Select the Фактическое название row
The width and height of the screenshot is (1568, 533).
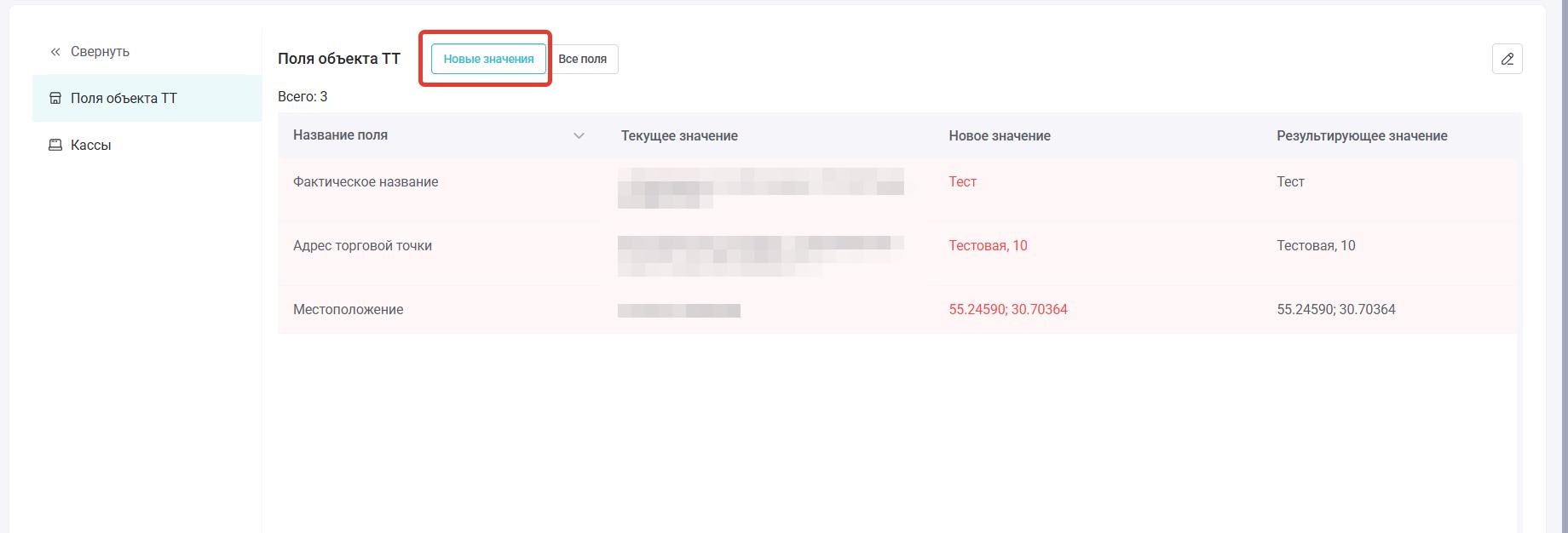366,182
